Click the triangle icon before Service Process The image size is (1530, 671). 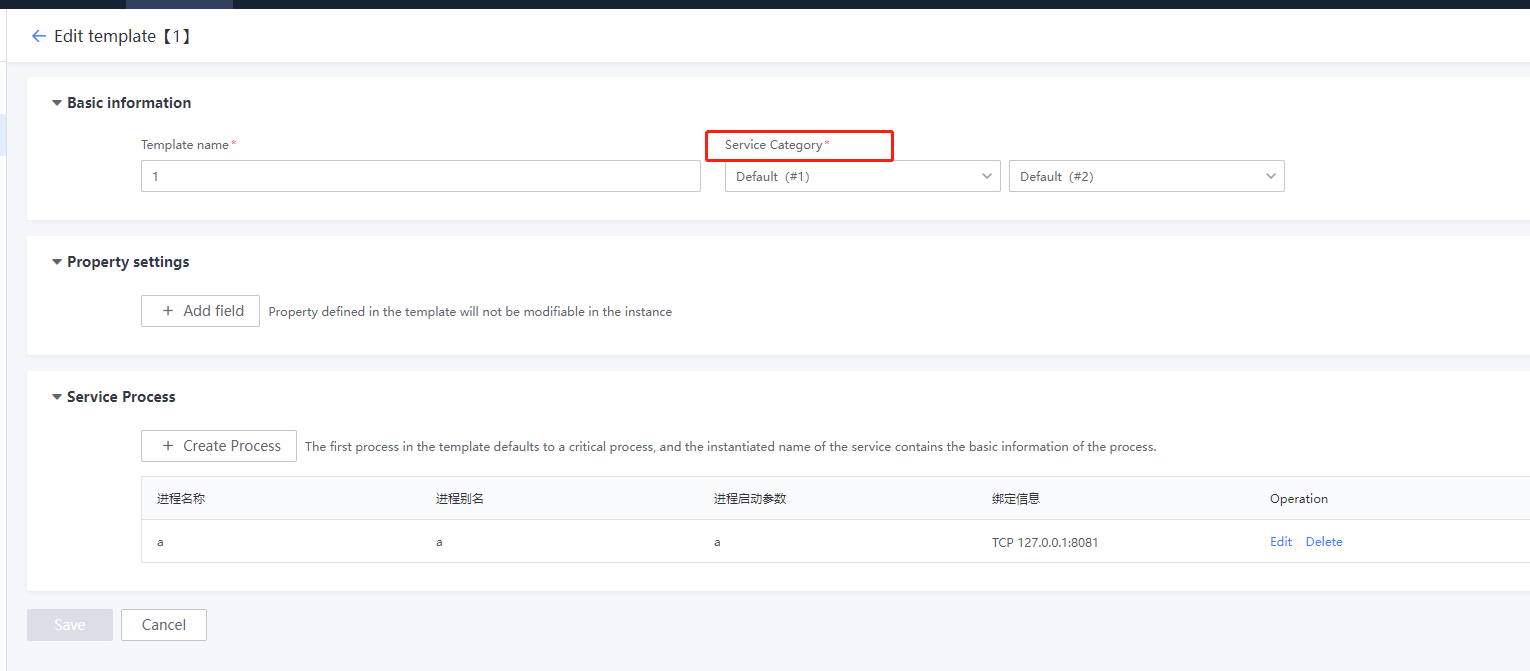tap(57, 396)
